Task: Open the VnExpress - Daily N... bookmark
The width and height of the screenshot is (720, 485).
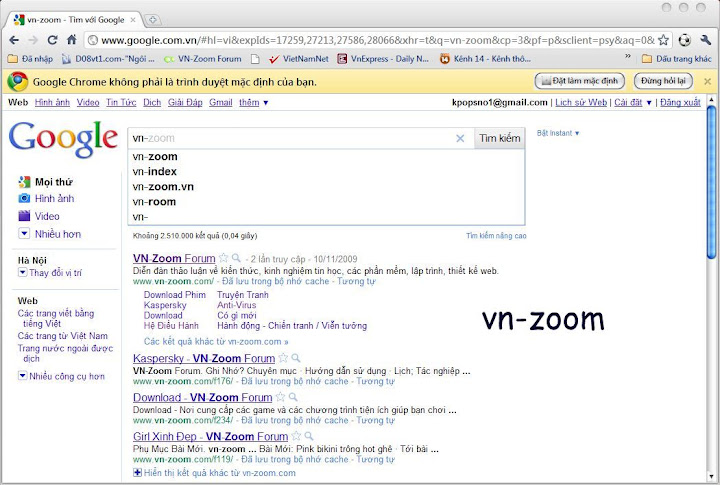Action: tap(383, 59)
